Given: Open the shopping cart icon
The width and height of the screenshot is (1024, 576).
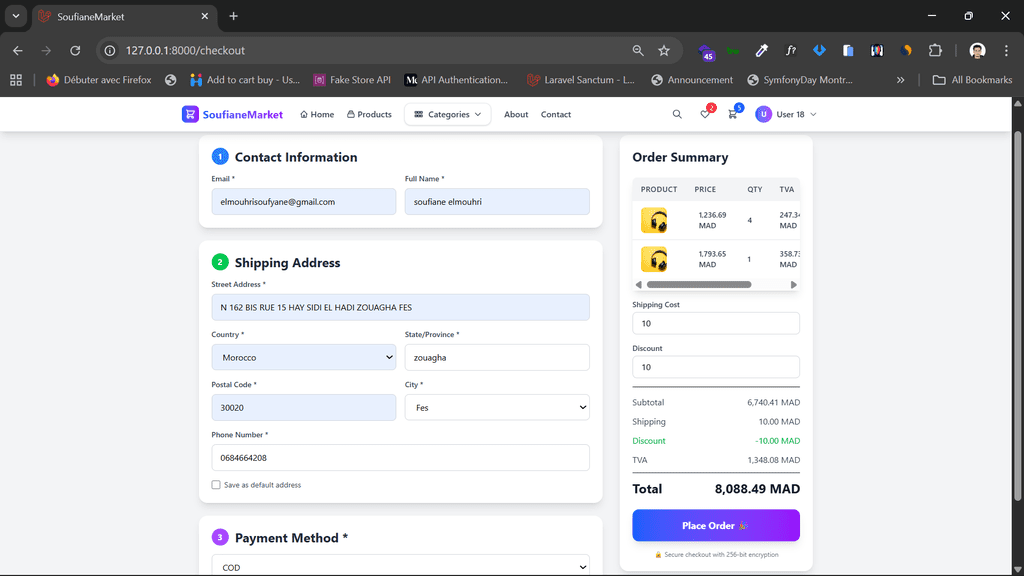Looking at the screenshot, I should tap(732, 115).
